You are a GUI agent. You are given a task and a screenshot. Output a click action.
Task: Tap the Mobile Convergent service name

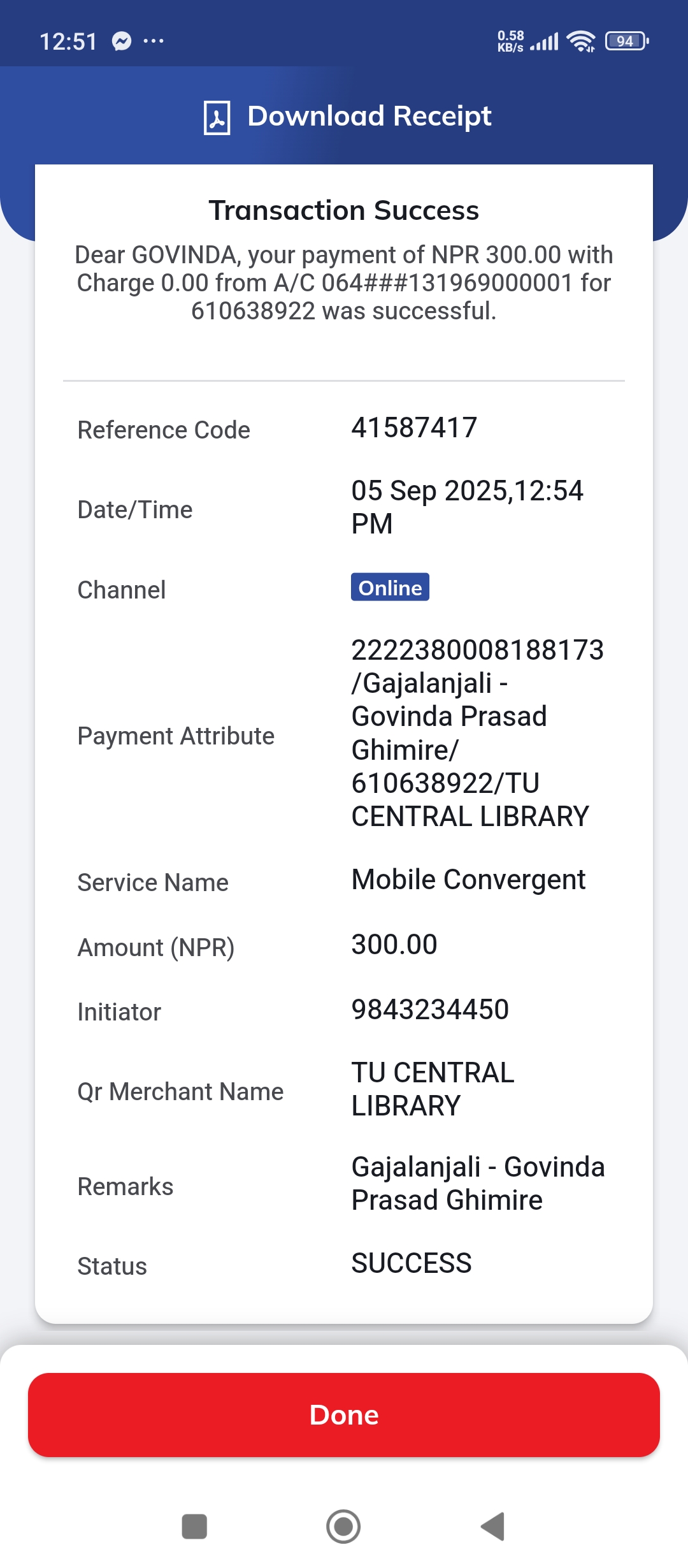pyautogui.click(x=468, y=880)
